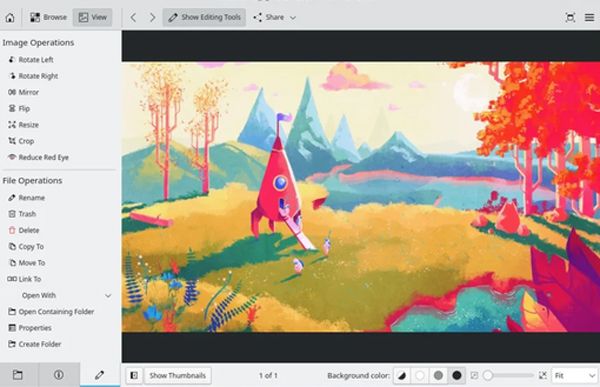Open the Fit zoom combo box
The image size is (600, 387).
pos(575,376)
